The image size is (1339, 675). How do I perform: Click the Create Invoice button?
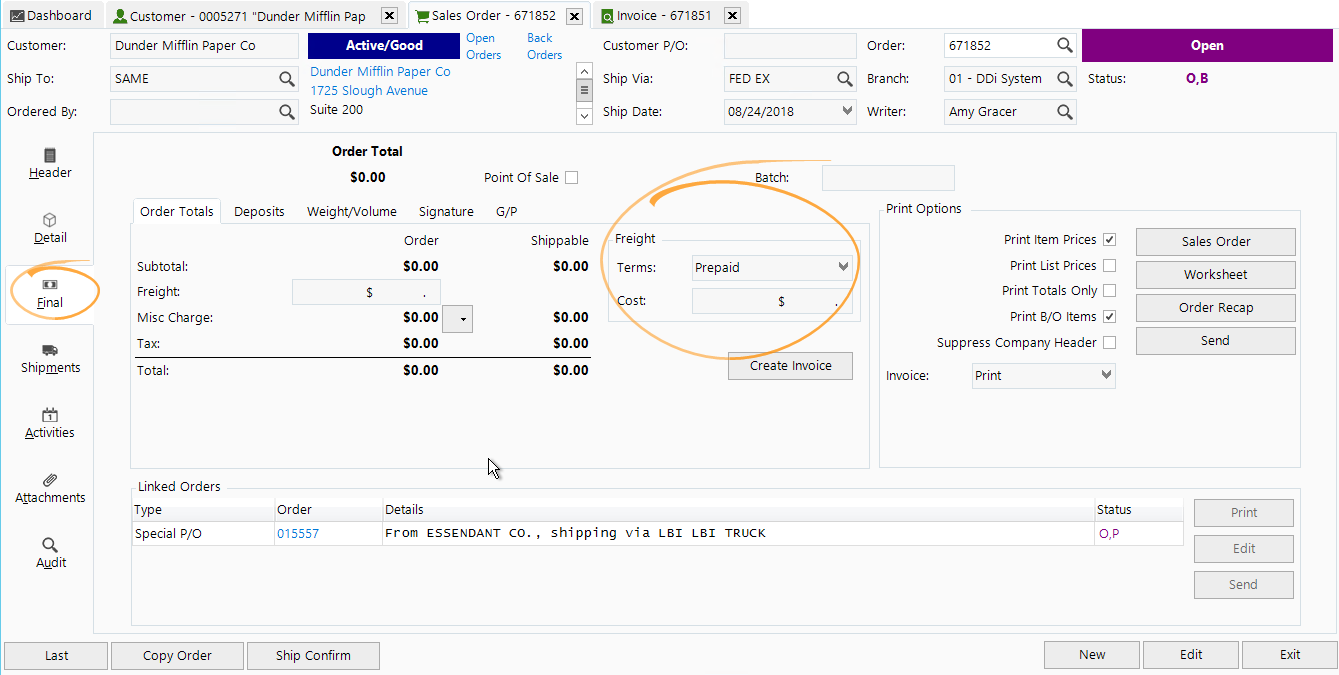[x=789, y=365]
